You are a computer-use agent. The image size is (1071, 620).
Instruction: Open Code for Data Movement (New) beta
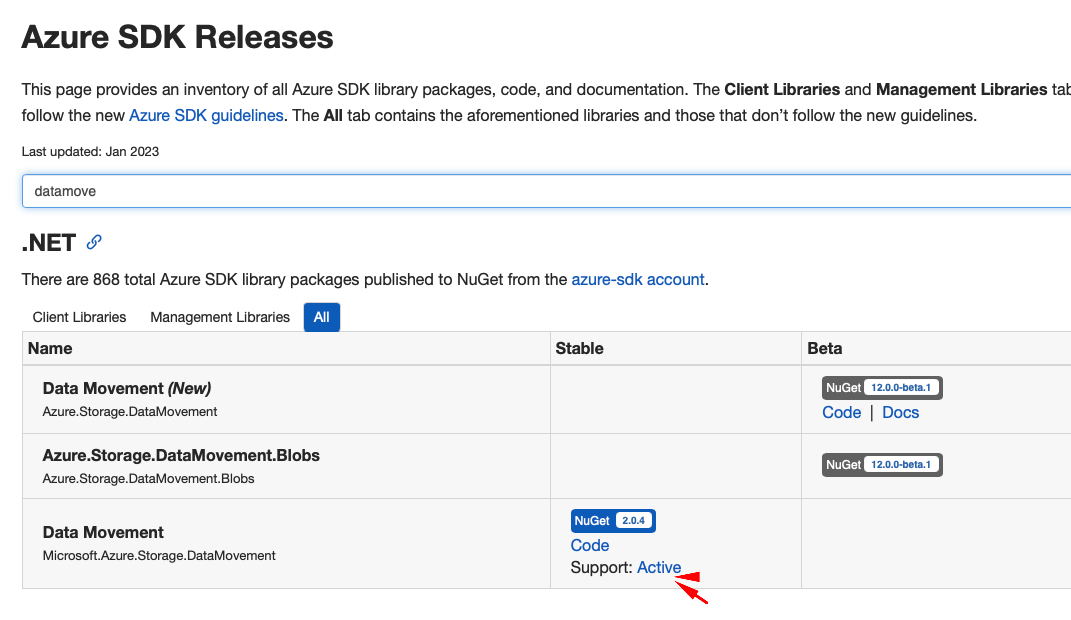841,412
